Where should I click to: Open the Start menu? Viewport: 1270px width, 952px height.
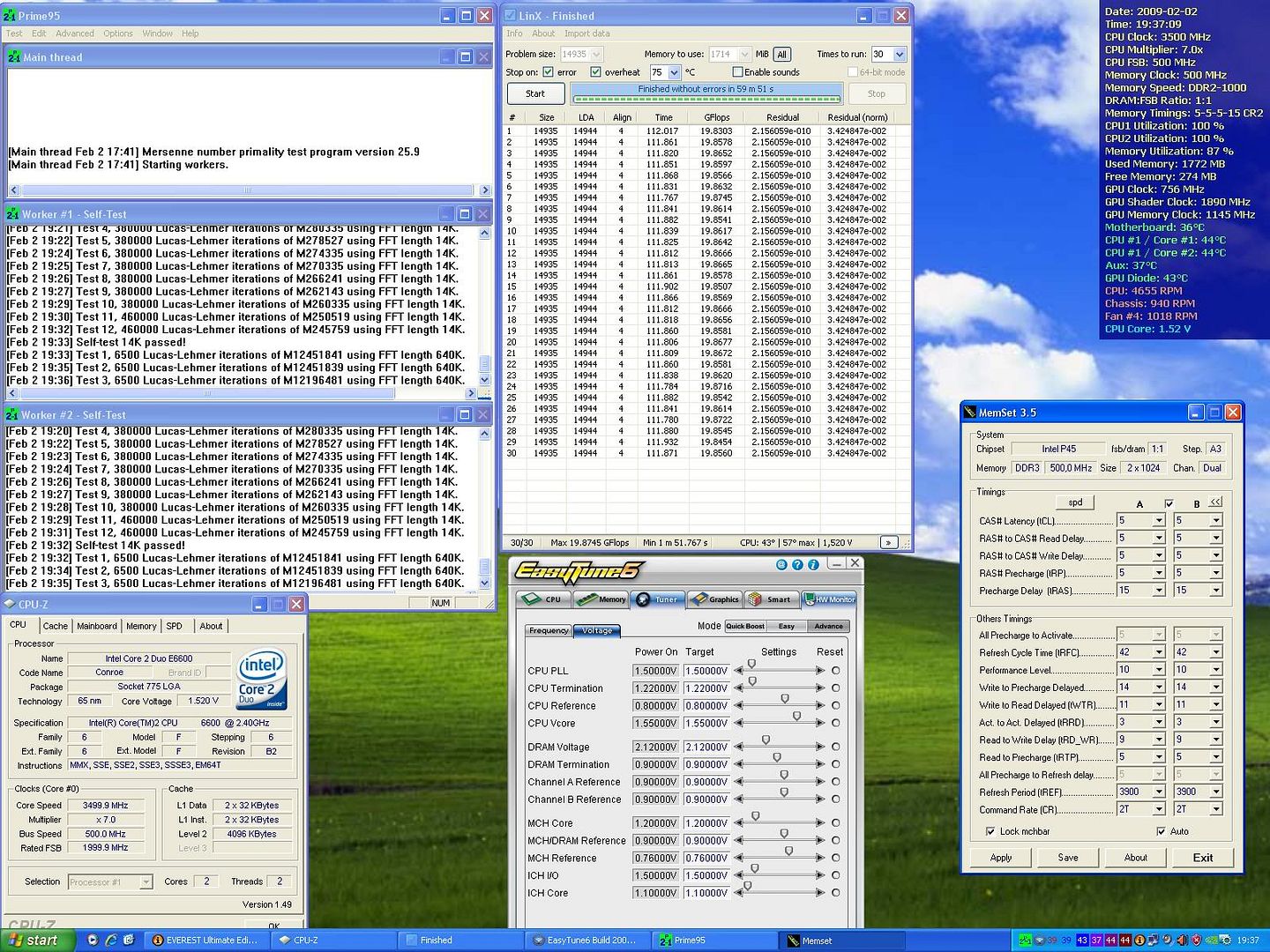tap(38, 940)
